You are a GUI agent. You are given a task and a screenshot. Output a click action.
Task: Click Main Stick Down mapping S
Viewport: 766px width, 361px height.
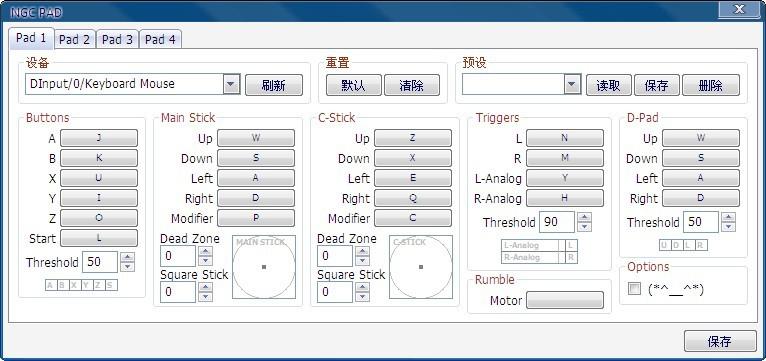(256, 158)
